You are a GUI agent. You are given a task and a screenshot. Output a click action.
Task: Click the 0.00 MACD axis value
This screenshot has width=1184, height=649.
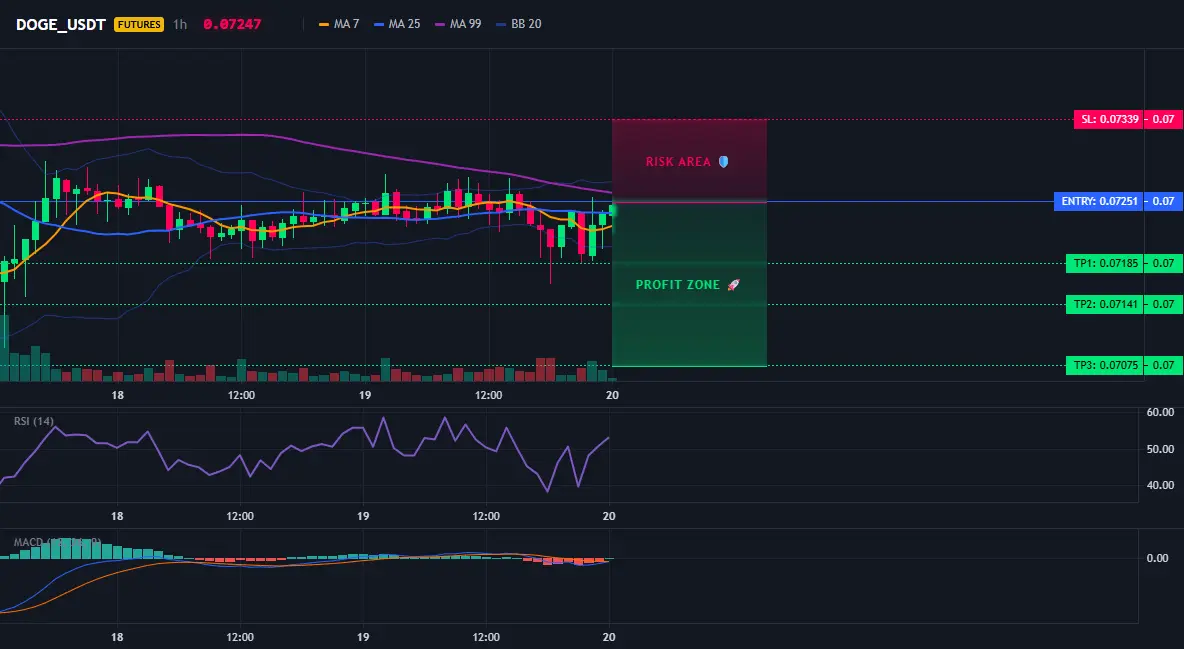(1158, 558)
